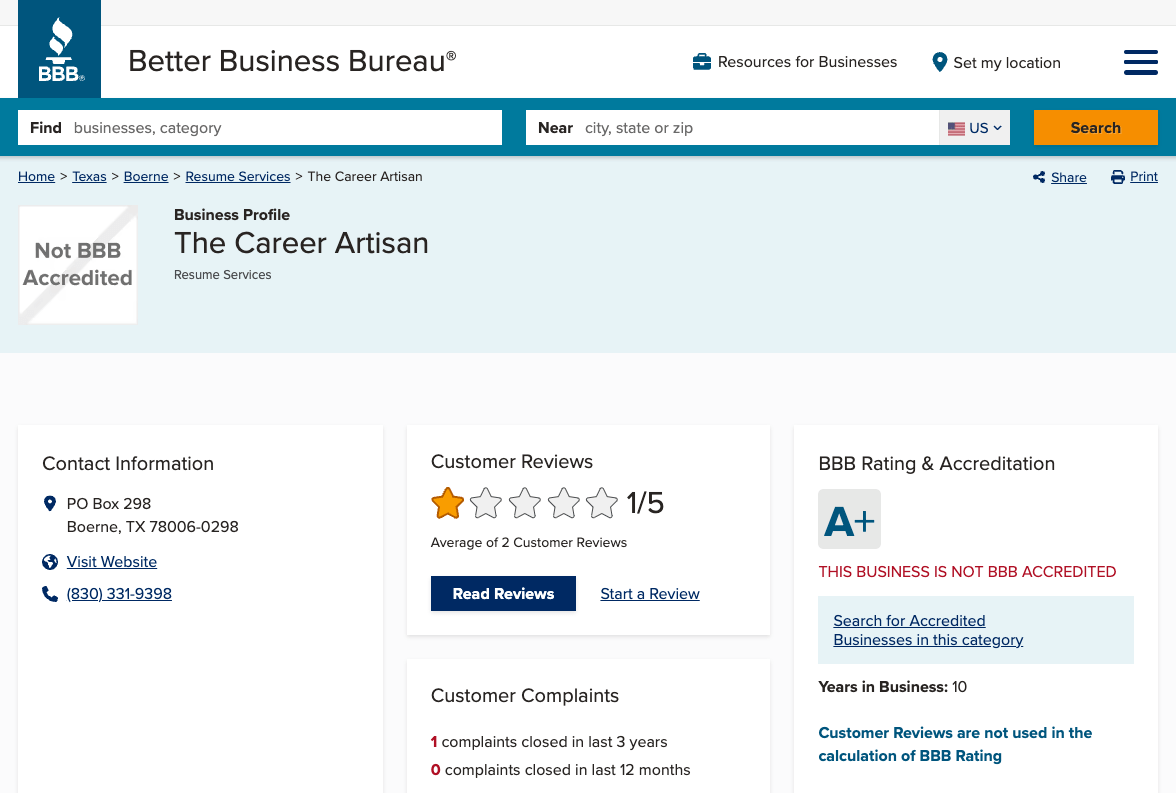Click the Customer Reviews are not used note
This screenshot has height=793, width=1176.
pos(955,744)
